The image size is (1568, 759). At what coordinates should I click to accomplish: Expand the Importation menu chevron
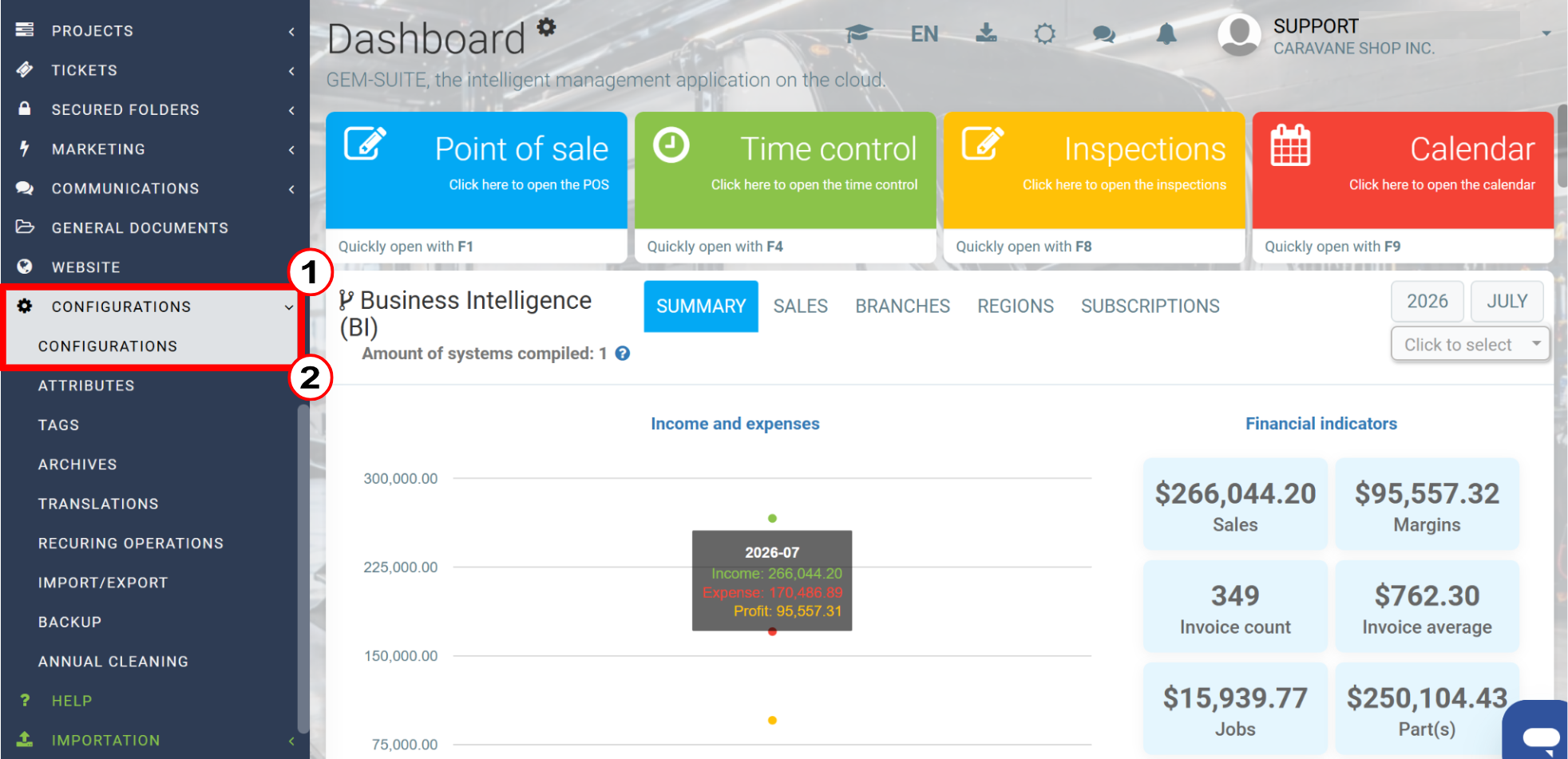291,740
